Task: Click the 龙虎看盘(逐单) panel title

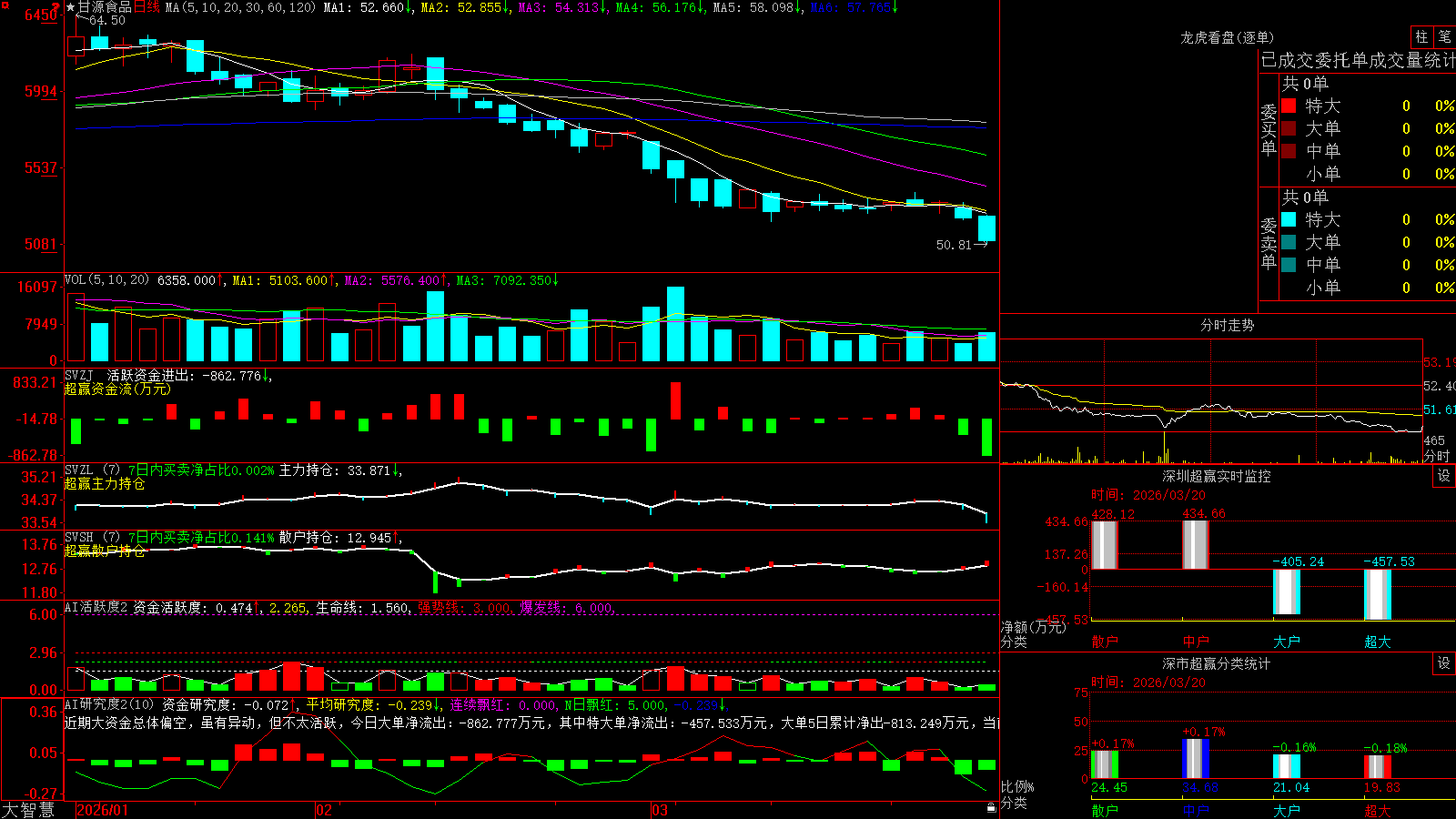Action: (1227, 37)
